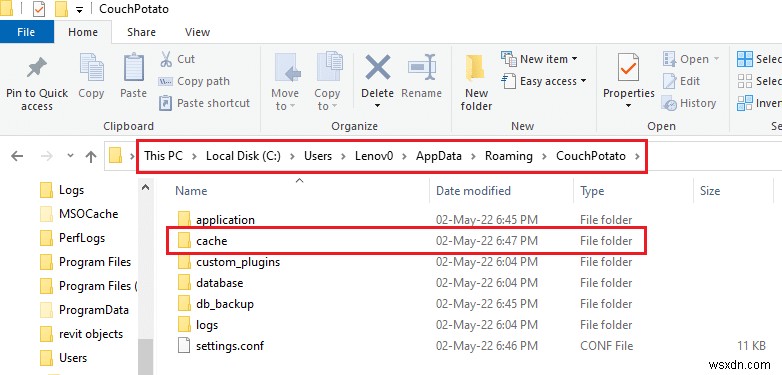Open the File menu

(x=26, y=32)
